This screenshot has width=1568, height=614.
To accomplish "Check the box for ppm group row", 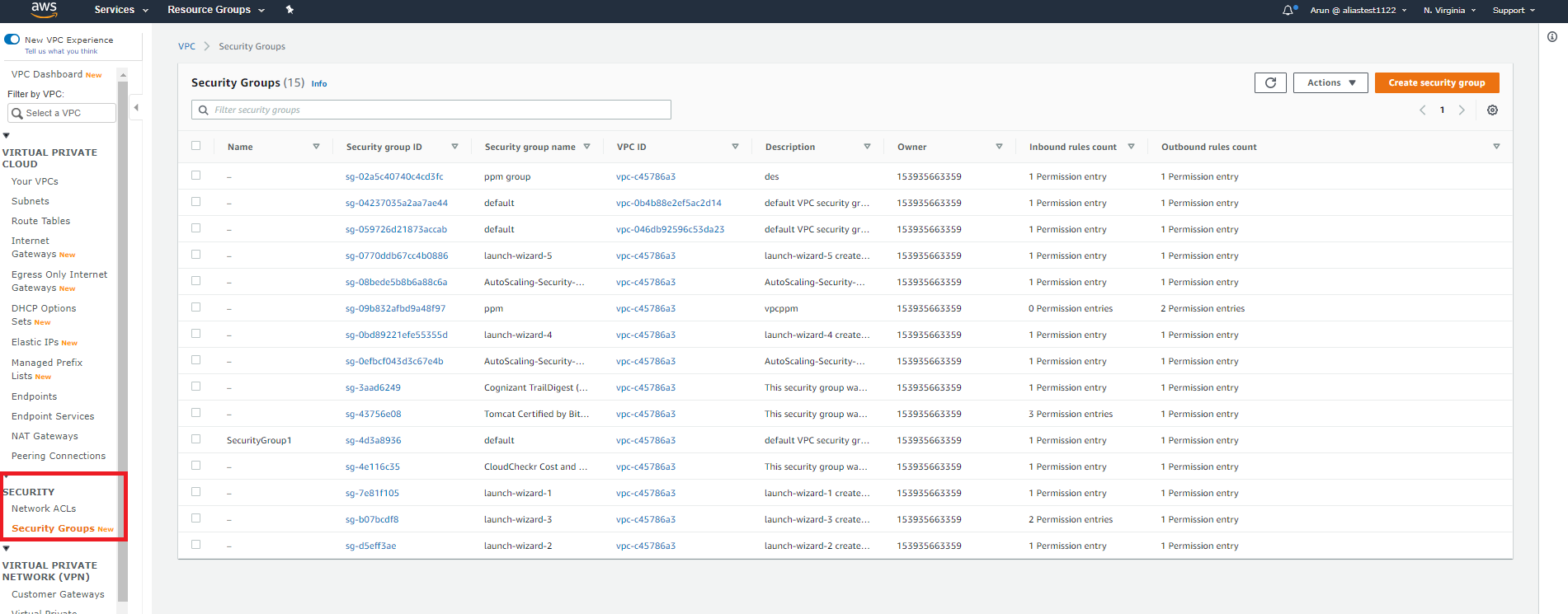I will 196,176.
